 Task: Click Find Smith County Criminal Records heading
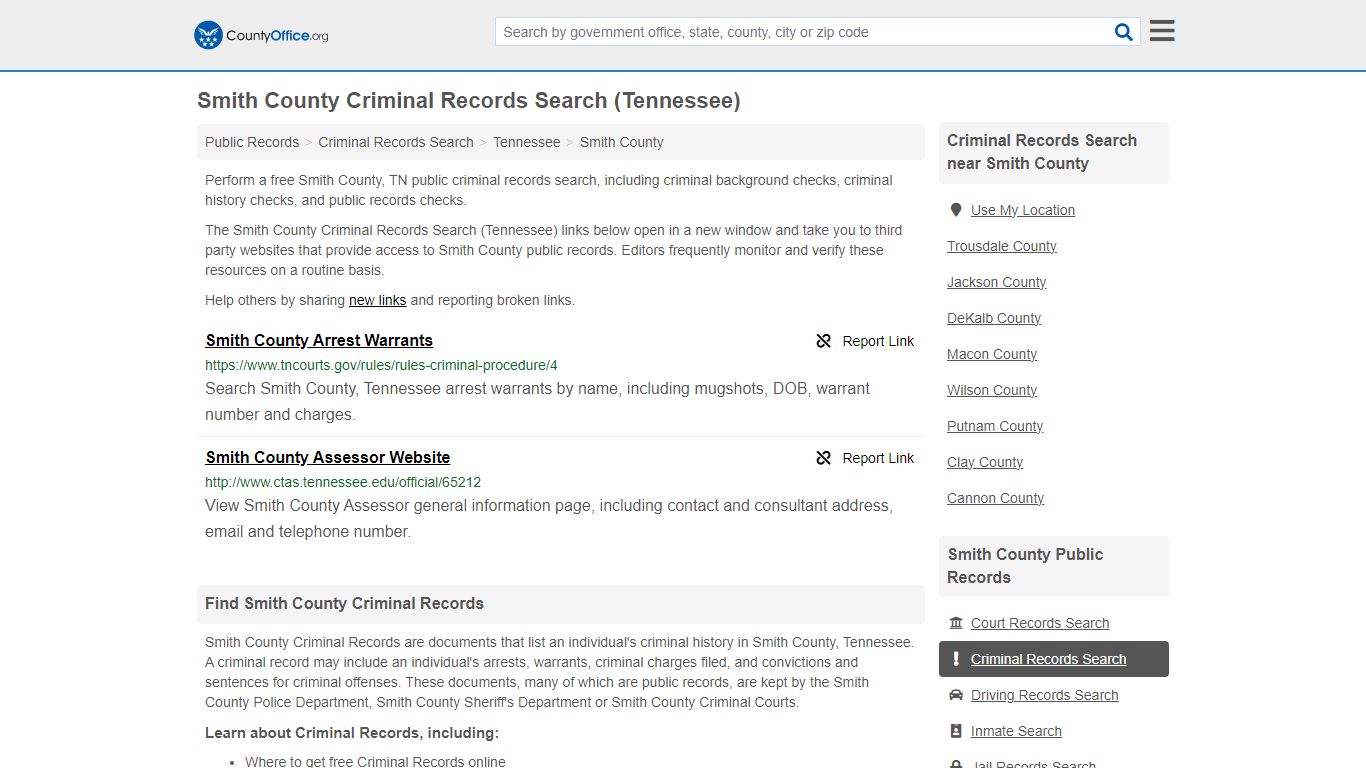344,604
